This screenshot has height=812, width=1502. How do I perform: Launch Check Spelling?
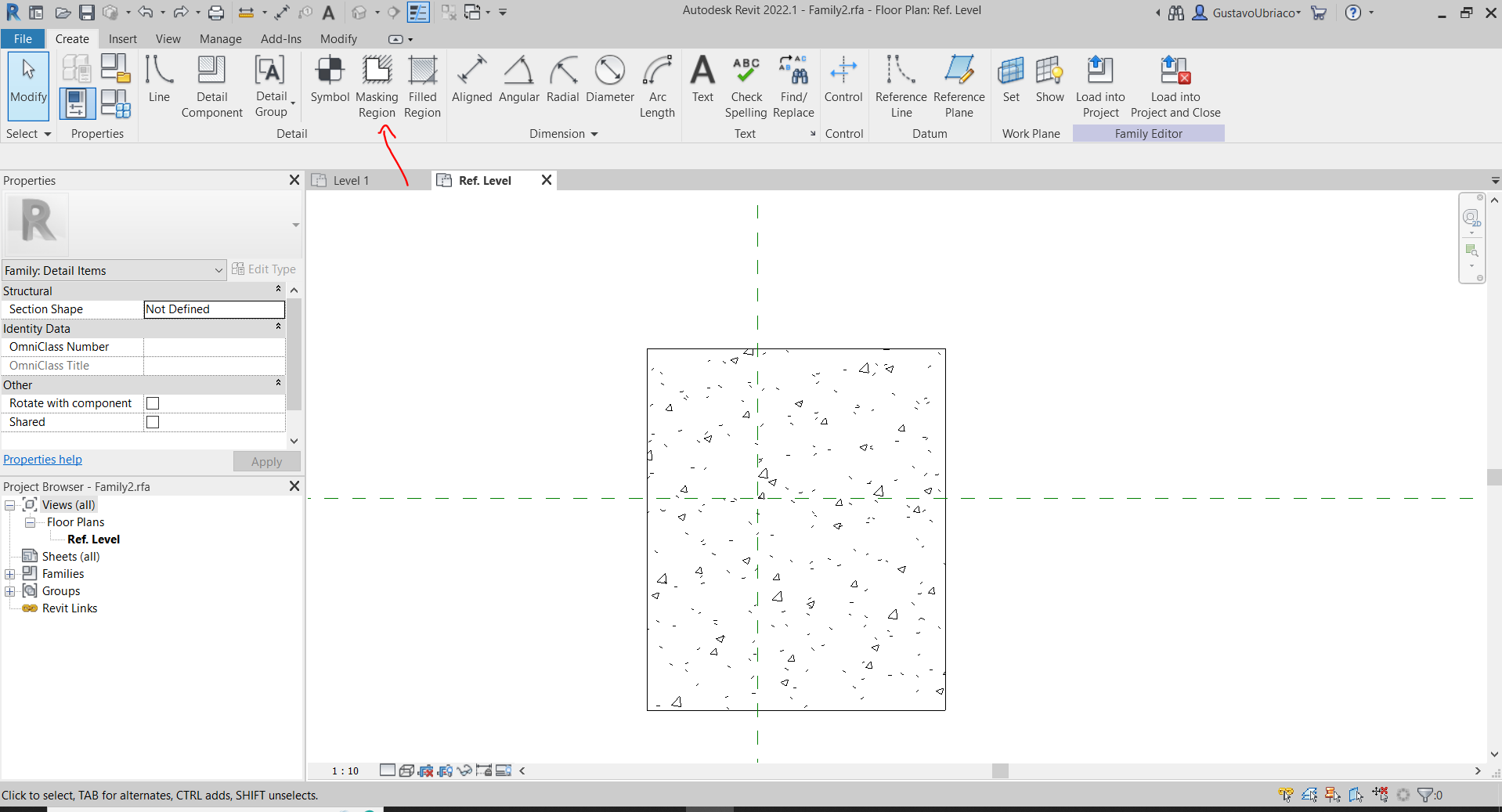point(745,86)
